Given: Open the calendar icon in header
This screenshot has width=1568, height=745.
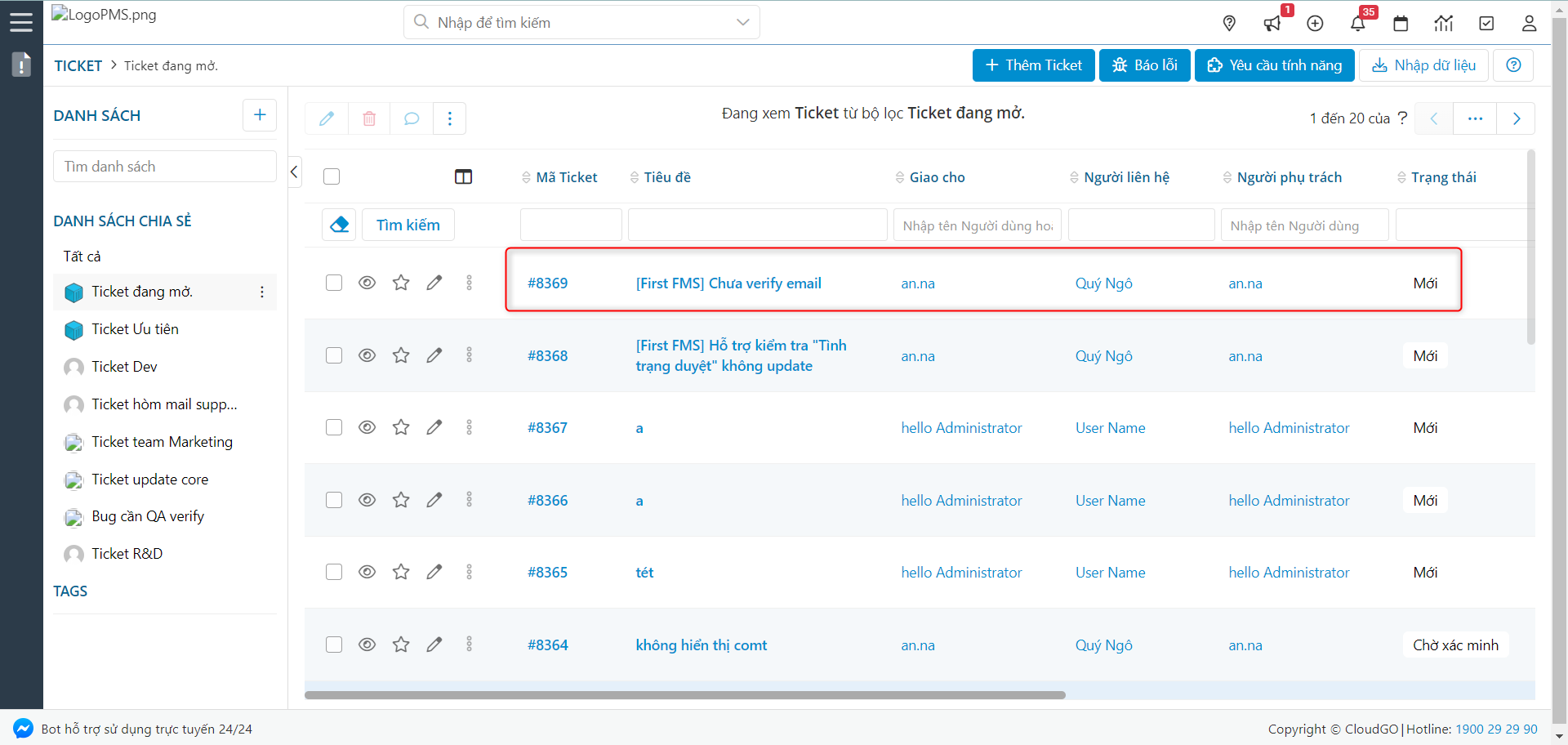Looking at the screenshot, I should (1401, 24).
